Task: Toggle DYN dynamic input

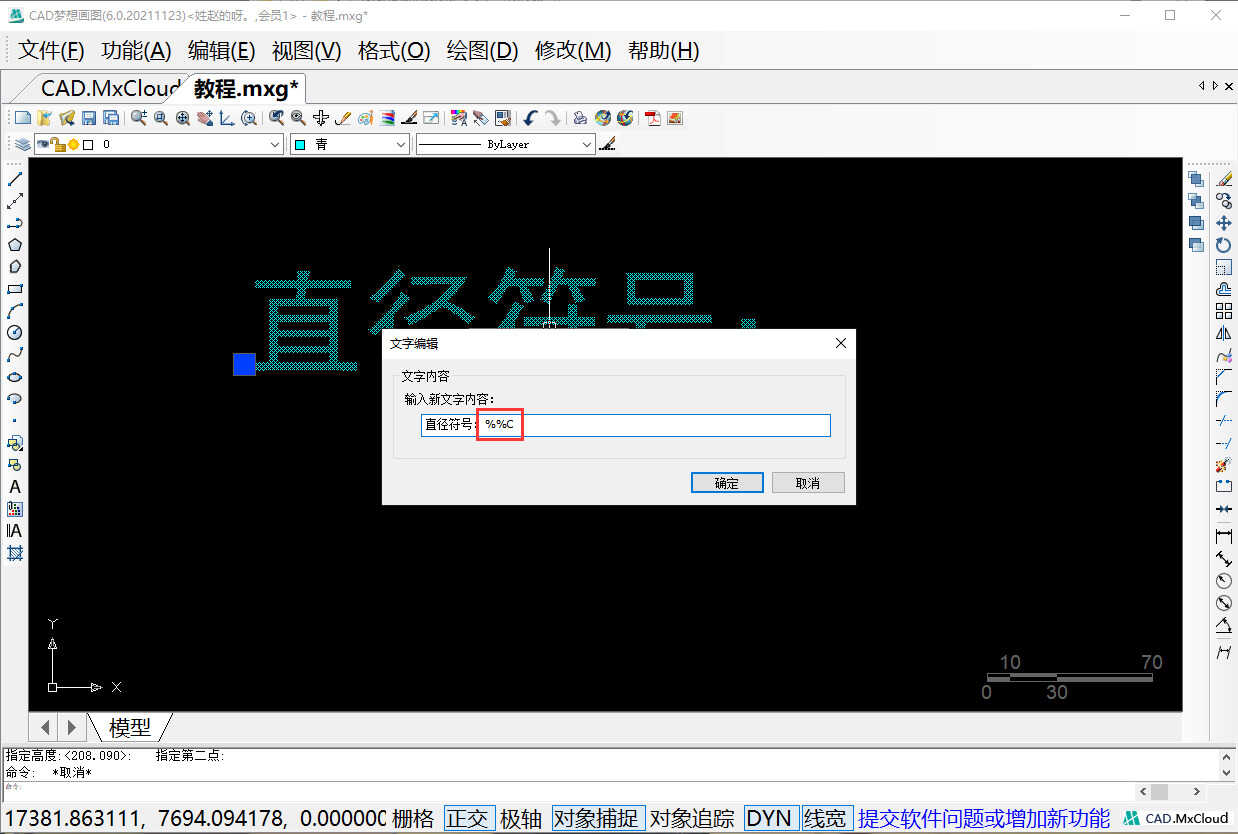Action: coord(769,819)
